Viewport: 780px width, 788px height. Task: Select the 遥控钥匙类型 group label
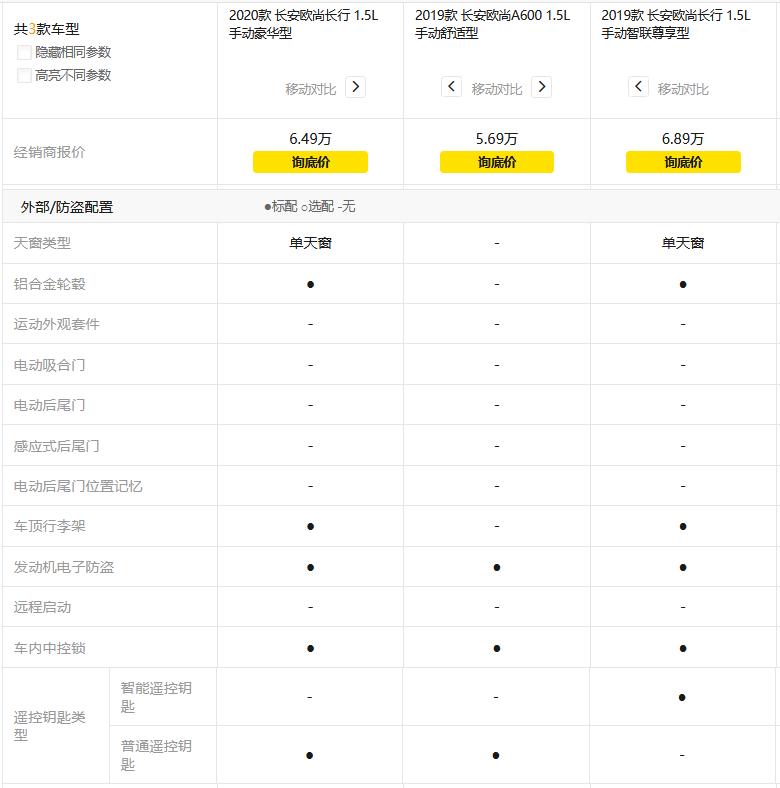[49, 726]
